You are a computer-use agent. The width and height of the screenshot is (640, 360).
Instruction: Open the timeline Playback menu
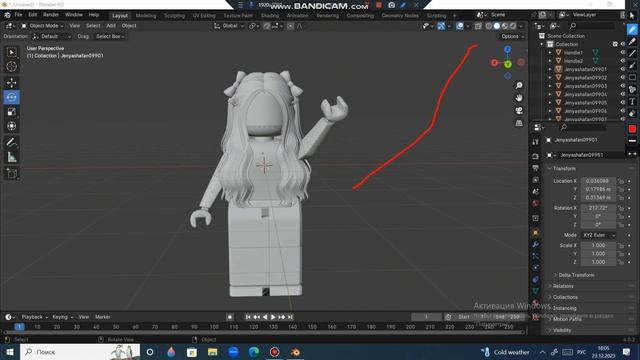click(34, 317)
